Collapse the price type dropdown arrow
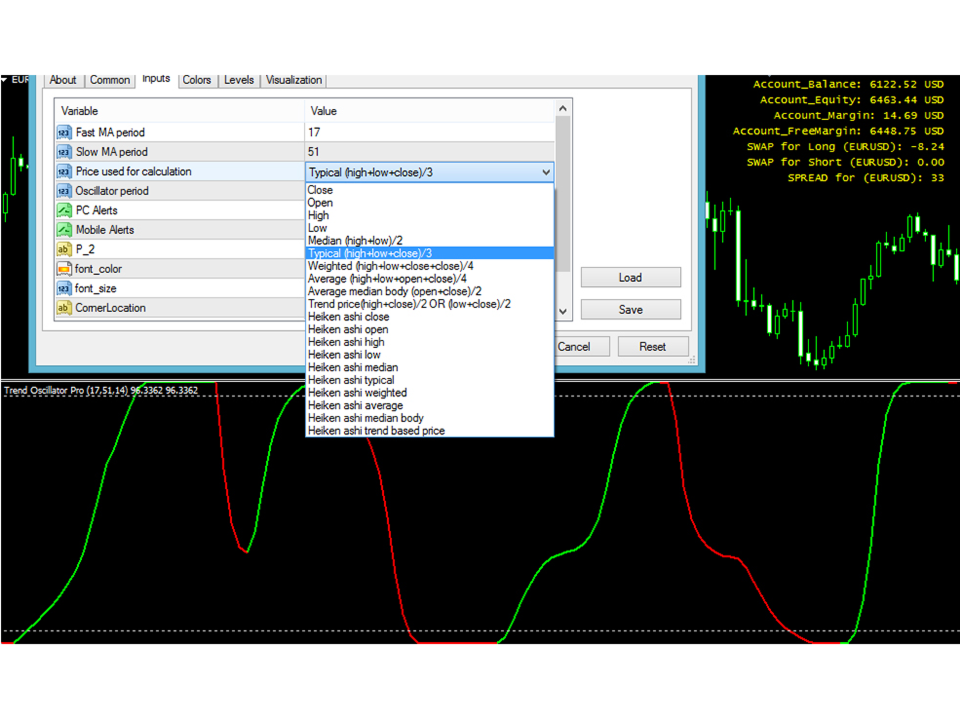The height and width of the screenshot is (720, 960). click(546, 173)
